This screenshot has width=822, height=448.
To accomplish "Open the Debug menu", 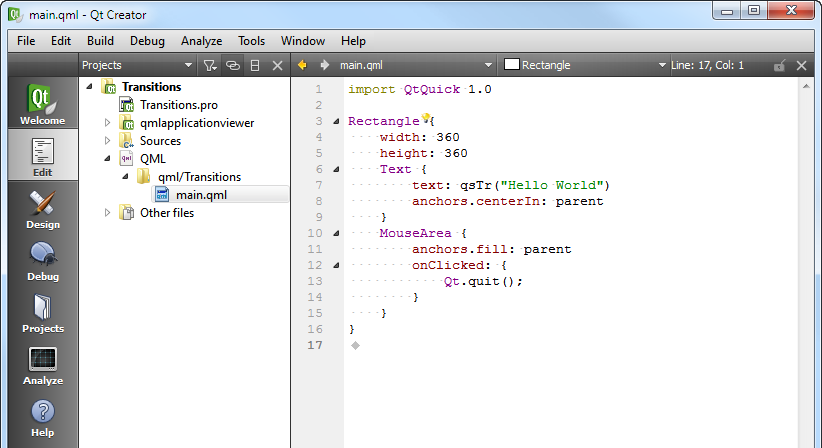I will click(x=147, y=41).
